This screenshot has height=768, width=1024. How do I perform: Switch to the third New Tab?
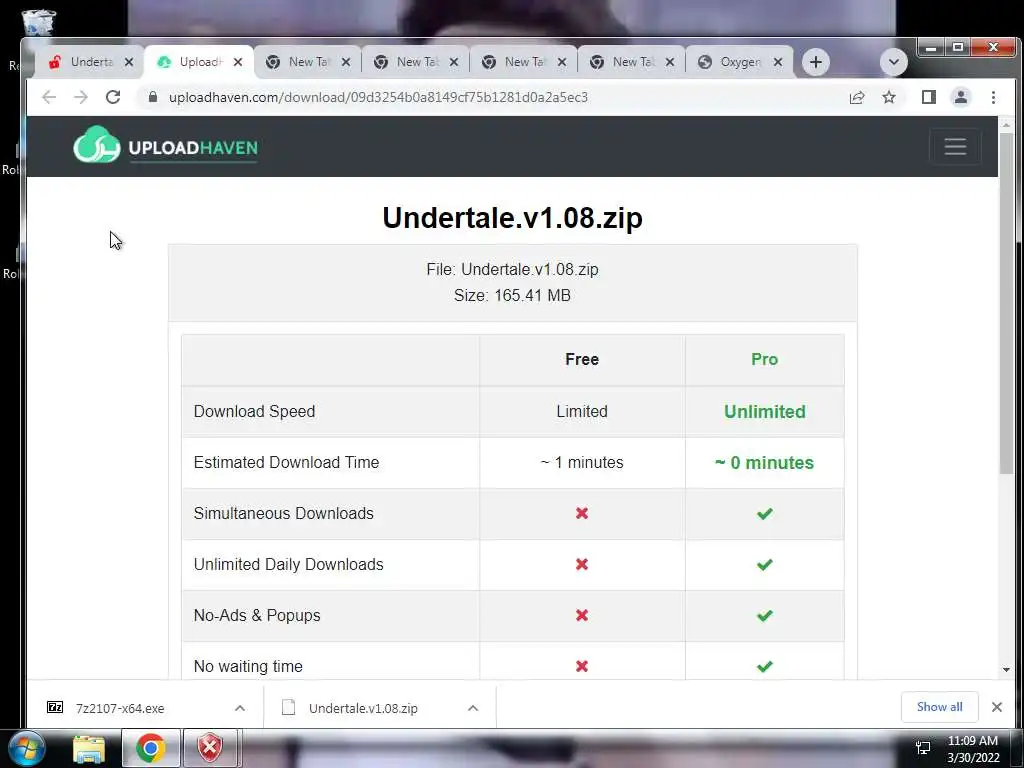tap(522, 62)
